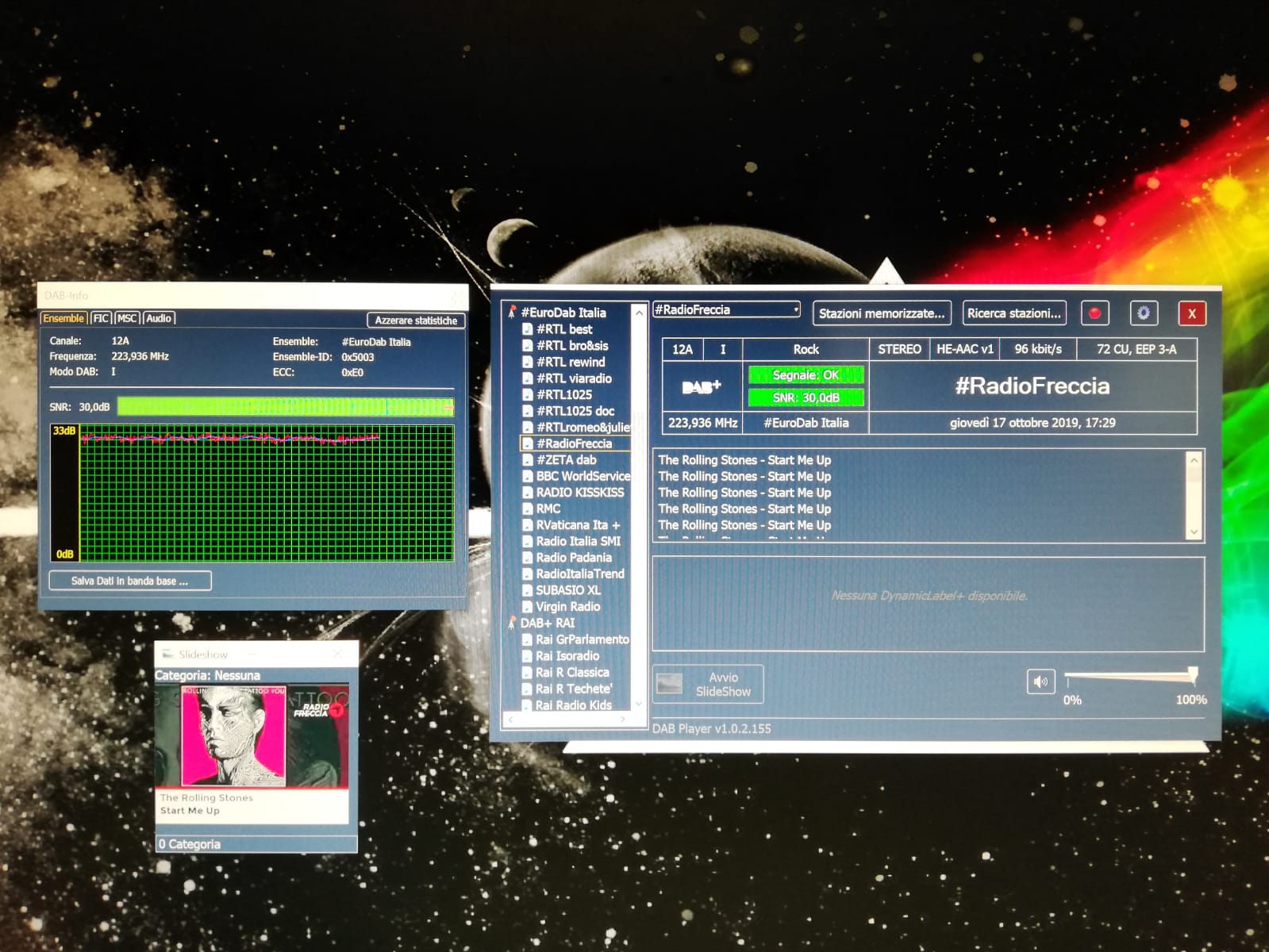Click the DAB+ logo in player
Screen dimensions: 1269x952
coord(702,386)
